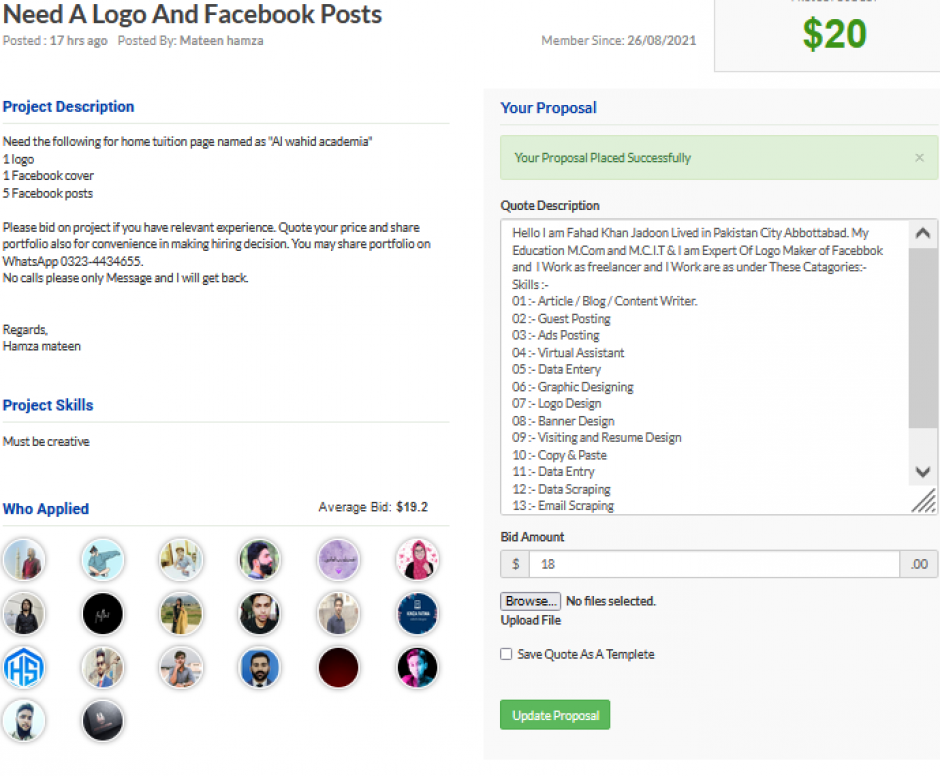Click the pink heart-decorated applicant avatar
Screen dimensions: 940x776
pyautogui.click(x=417, y=559)
